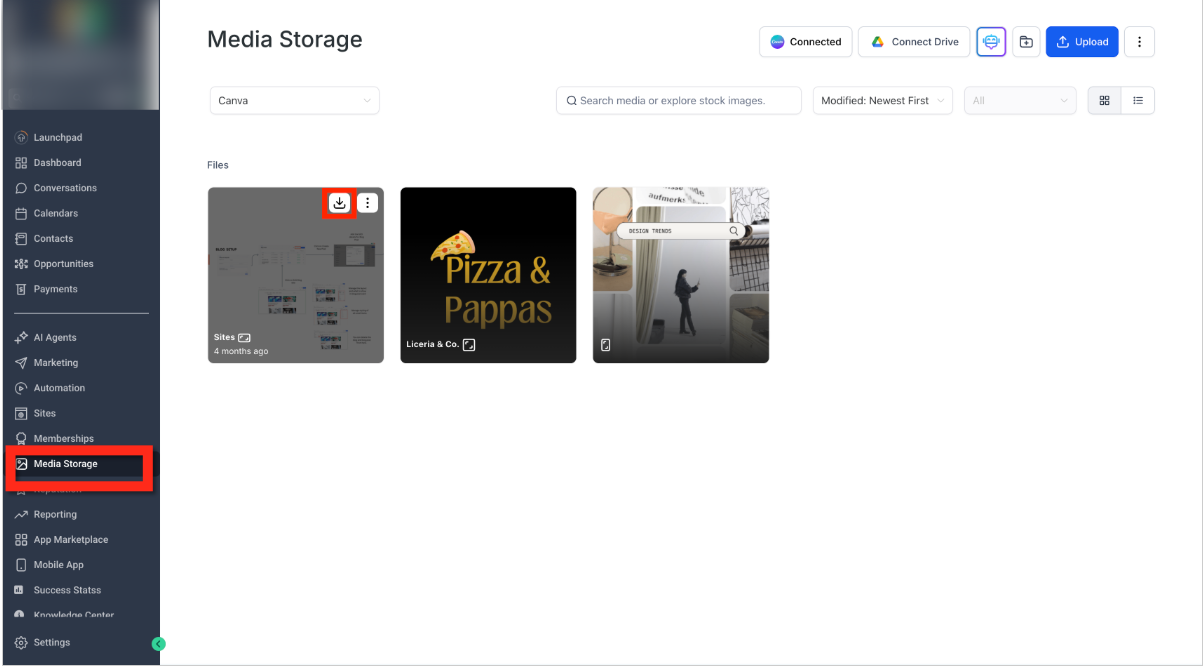The height and width of the screenshot is (666, 1204).
Task: Click the AI Agents sparkle icon
Action: (21, 338)
